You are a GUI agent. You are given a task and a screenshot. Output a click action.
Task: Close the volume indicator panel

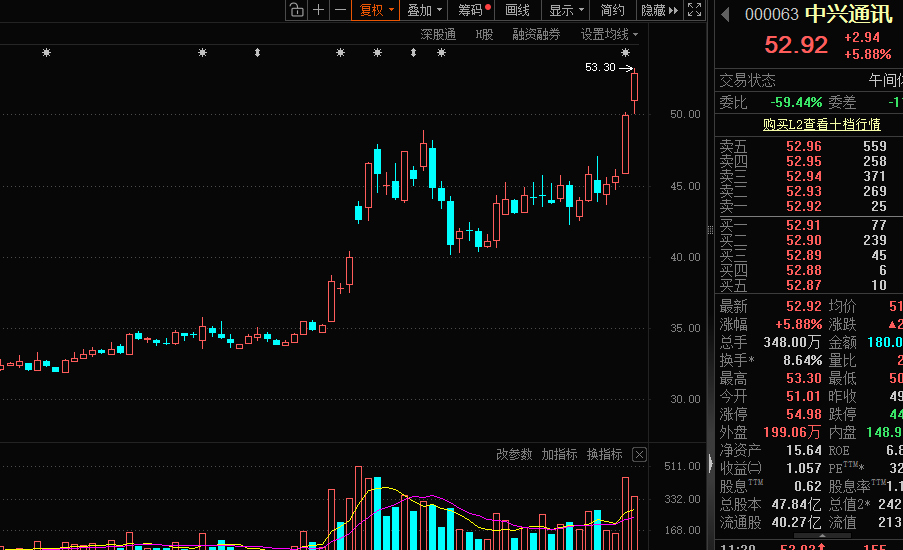tap(639, 455)
